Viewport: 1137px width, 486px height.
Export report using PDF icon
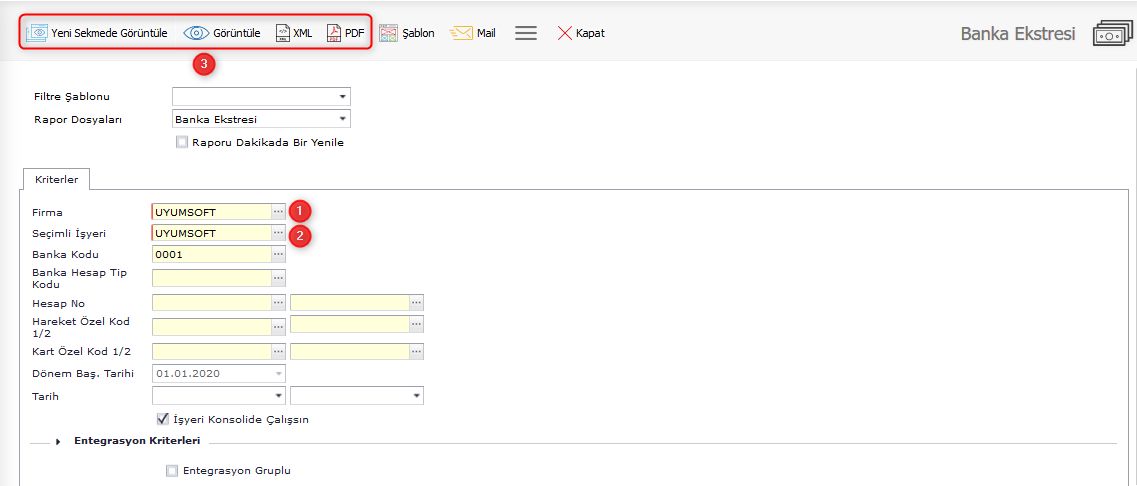coord(335,33)
